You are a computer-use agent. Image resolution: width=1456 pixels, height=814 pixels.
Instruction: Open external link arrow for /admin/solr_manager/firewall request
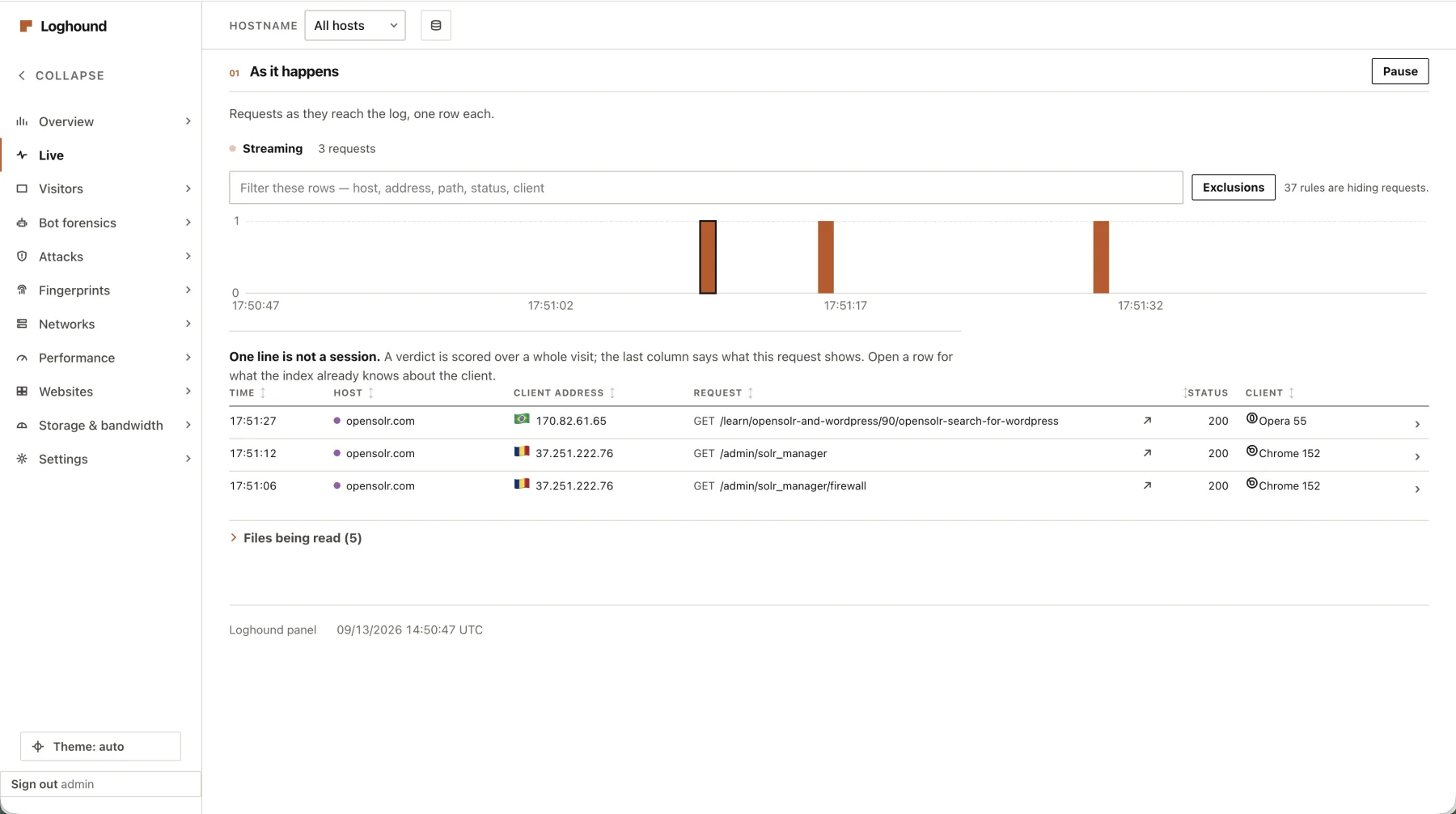click(1147, 485)
